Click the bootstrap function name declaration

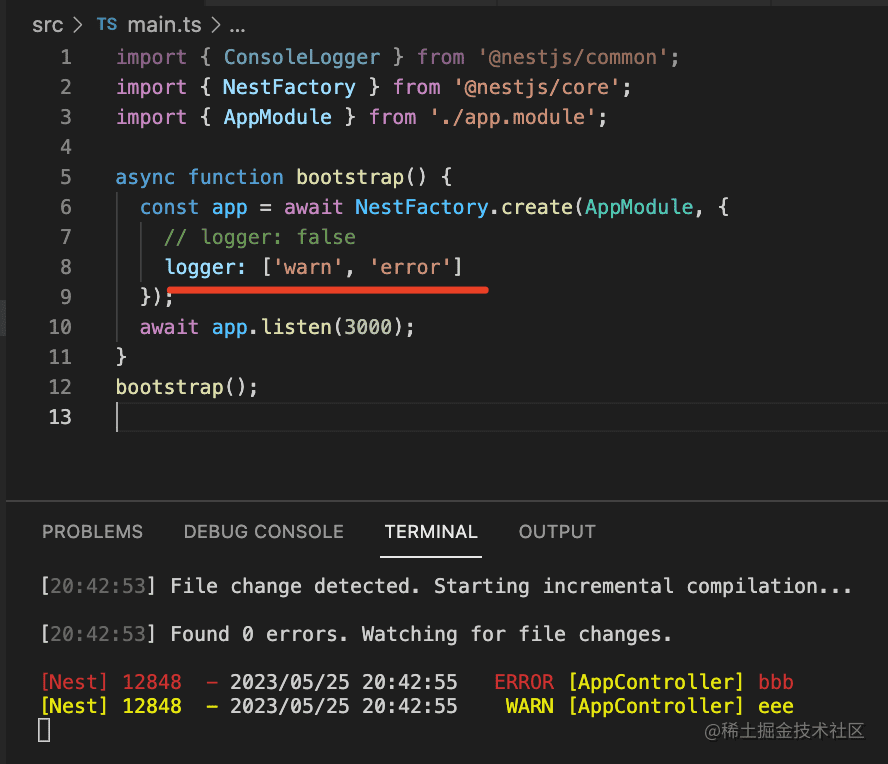[x=349, y=177]
